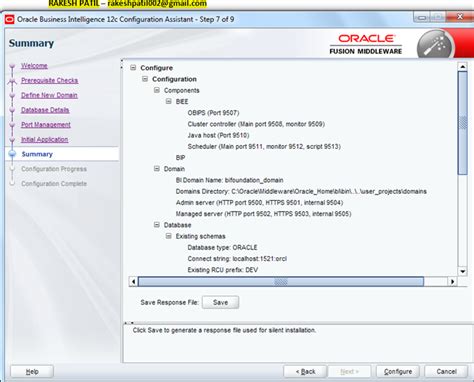Go to Prerequisite Checks step
The height and width of the screenshot is (382, 474).
point(49,80)
